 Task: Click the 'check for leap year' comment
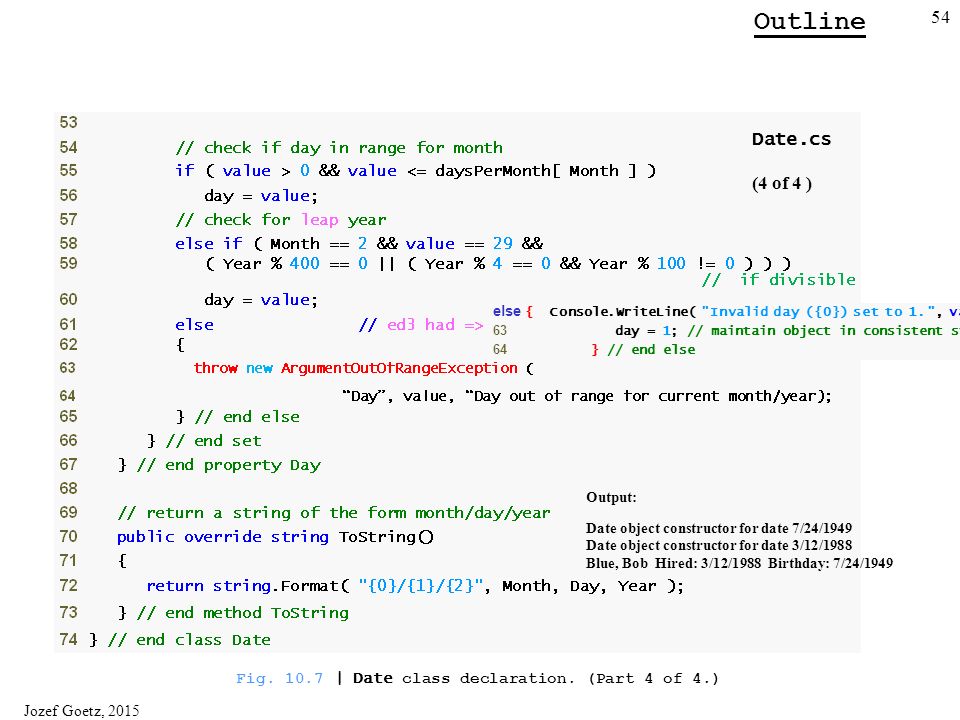tap(280, 220)
